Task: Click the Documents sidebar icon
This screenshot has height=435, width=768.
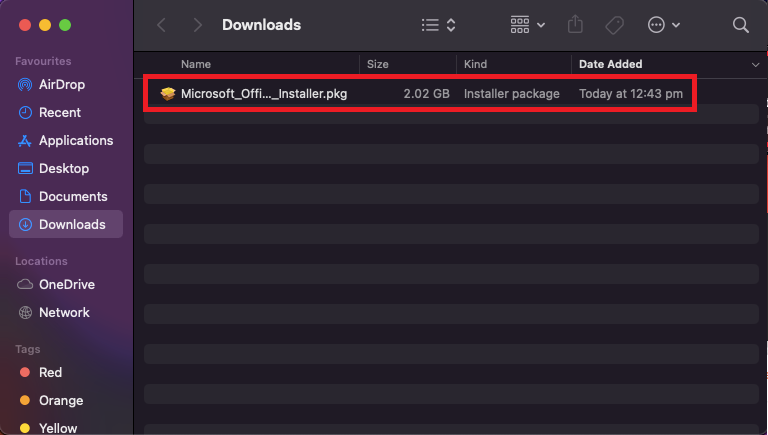Action: point(25,196)
